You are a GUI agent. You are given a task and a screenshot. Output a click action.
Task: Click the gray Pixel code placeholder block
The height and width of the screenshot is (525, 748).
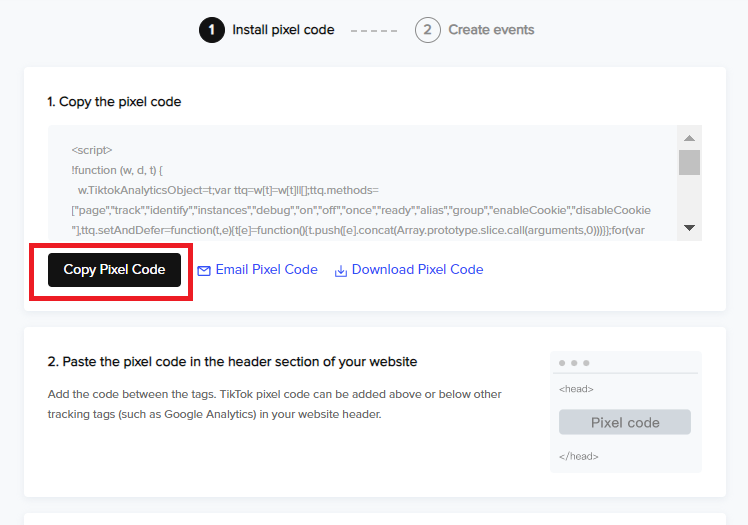coord(625,422)
